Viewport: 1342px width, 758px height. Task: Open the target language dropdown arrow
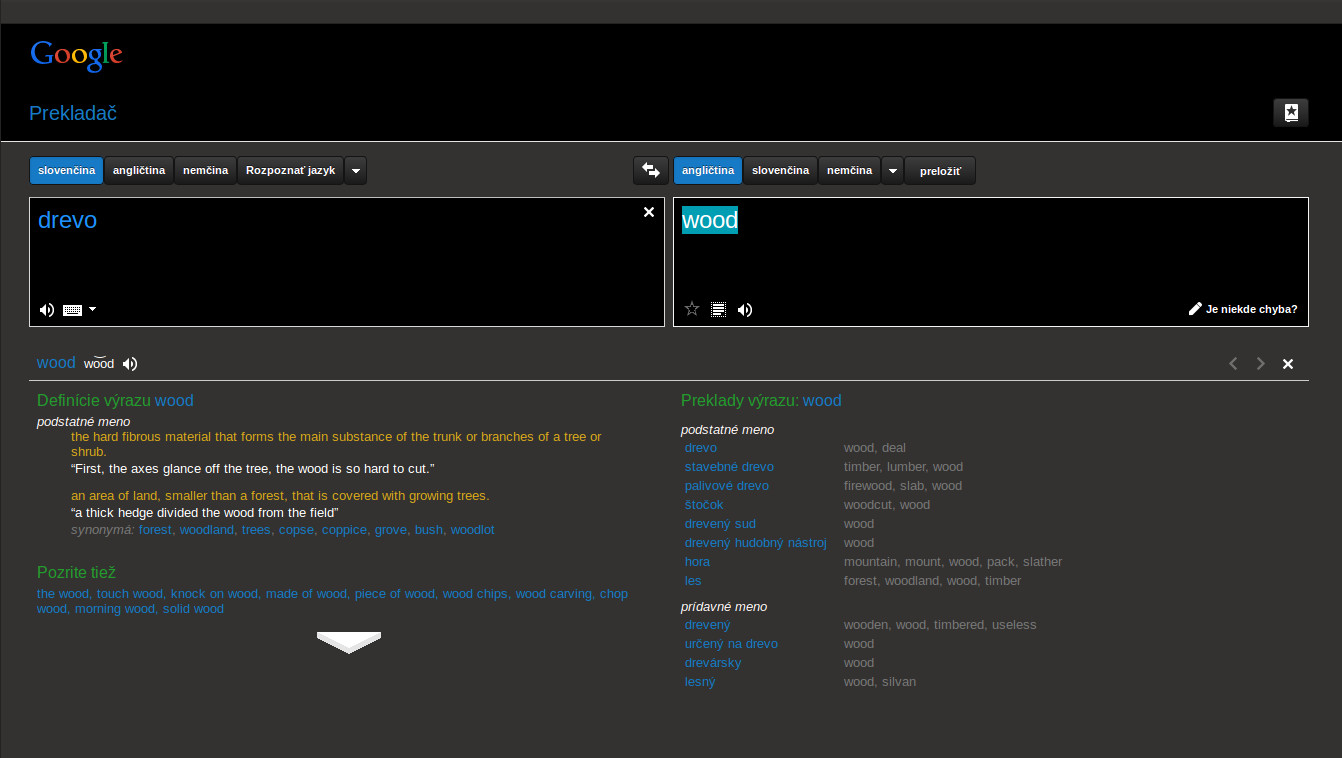[x=892, y=171]
